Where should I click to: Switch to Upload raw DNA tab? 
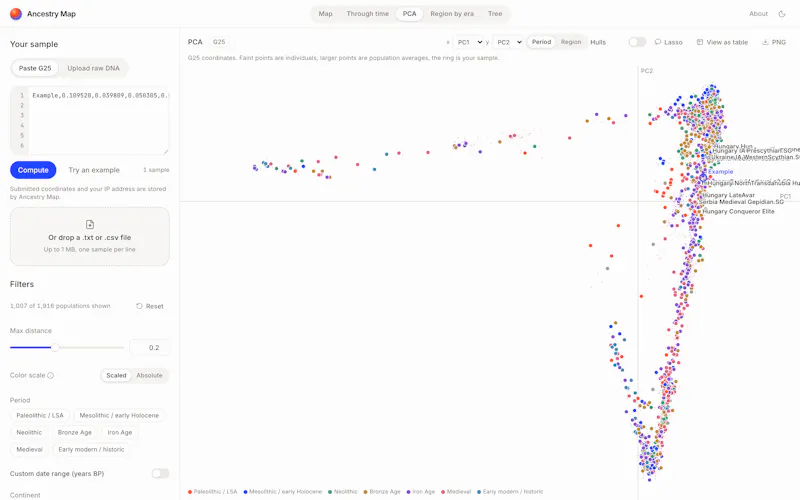point(93,68)
